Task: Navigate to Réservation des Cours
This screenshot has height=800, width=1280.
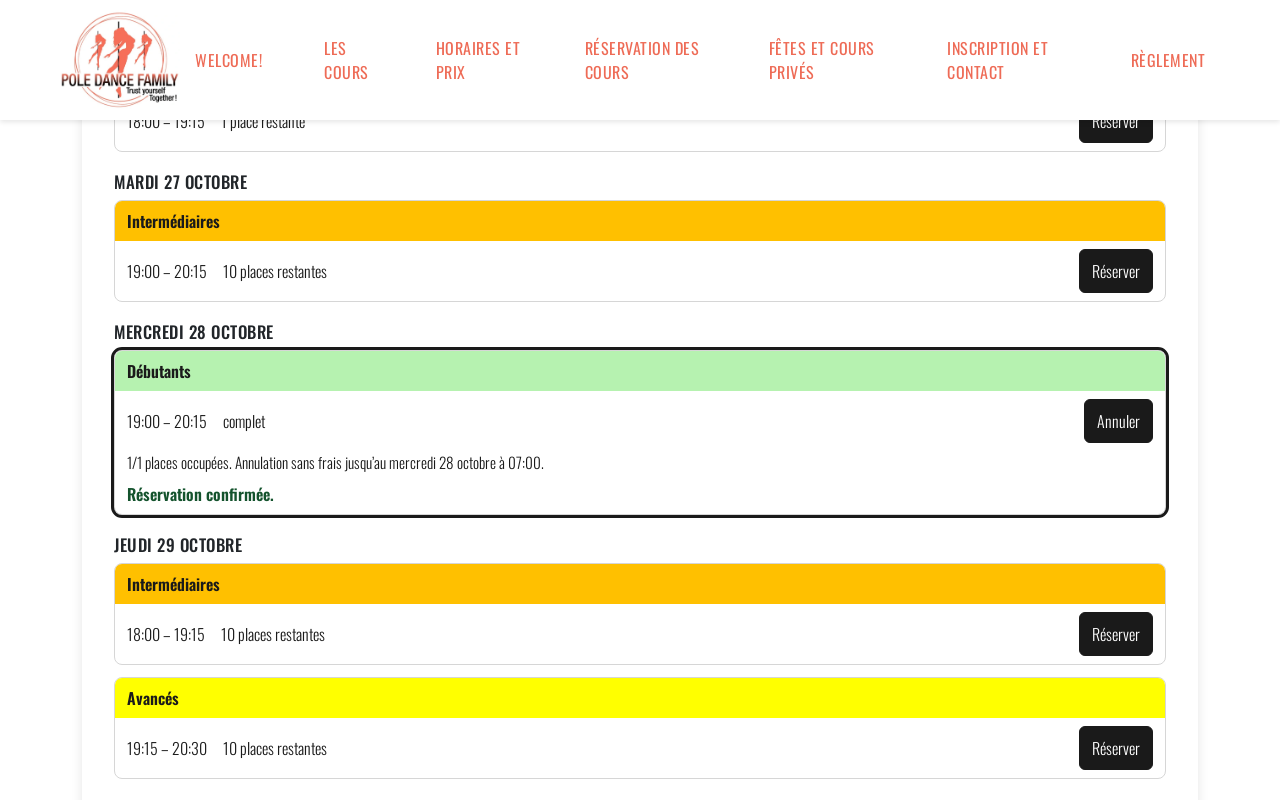Action: tap(642, 60)
